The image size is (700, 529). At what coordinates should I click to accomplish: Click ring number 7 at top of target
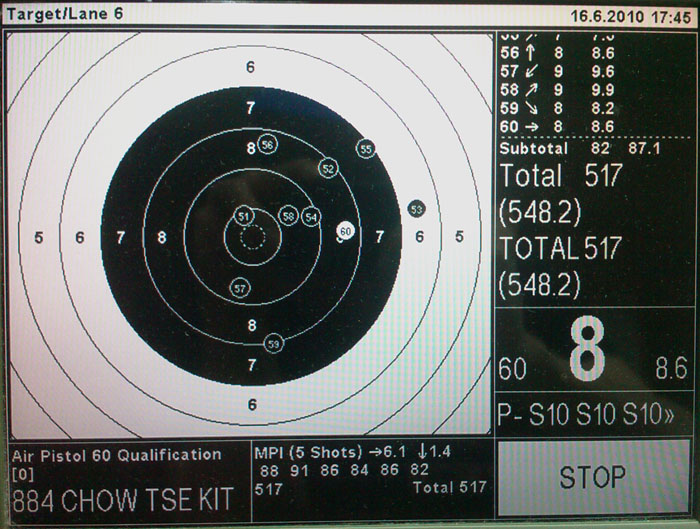(250, 108)
